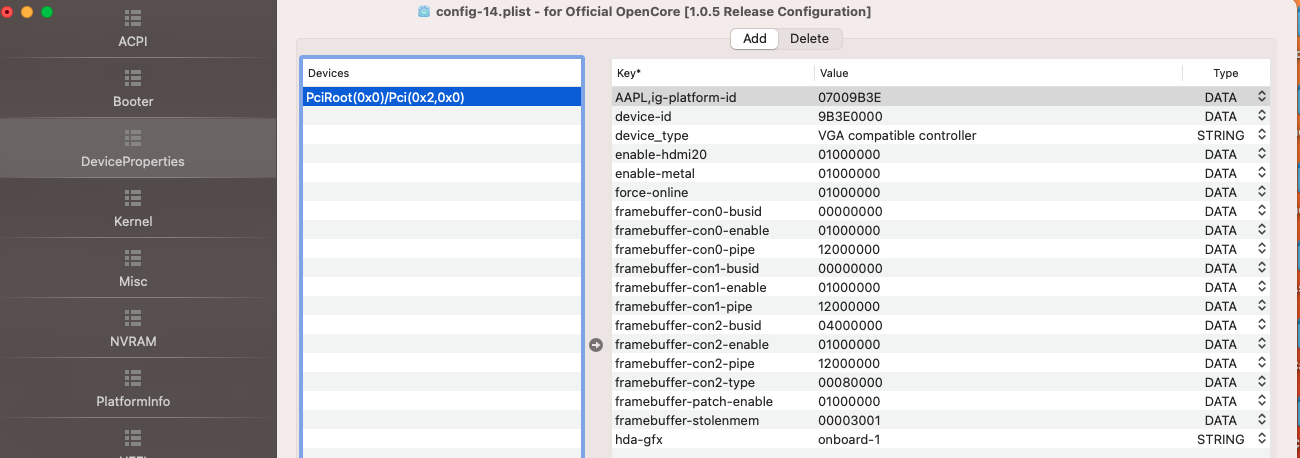Viewport: 1300px width, 458px height.
Task: Open the NVRAM section icon
Action: (133, 318)
